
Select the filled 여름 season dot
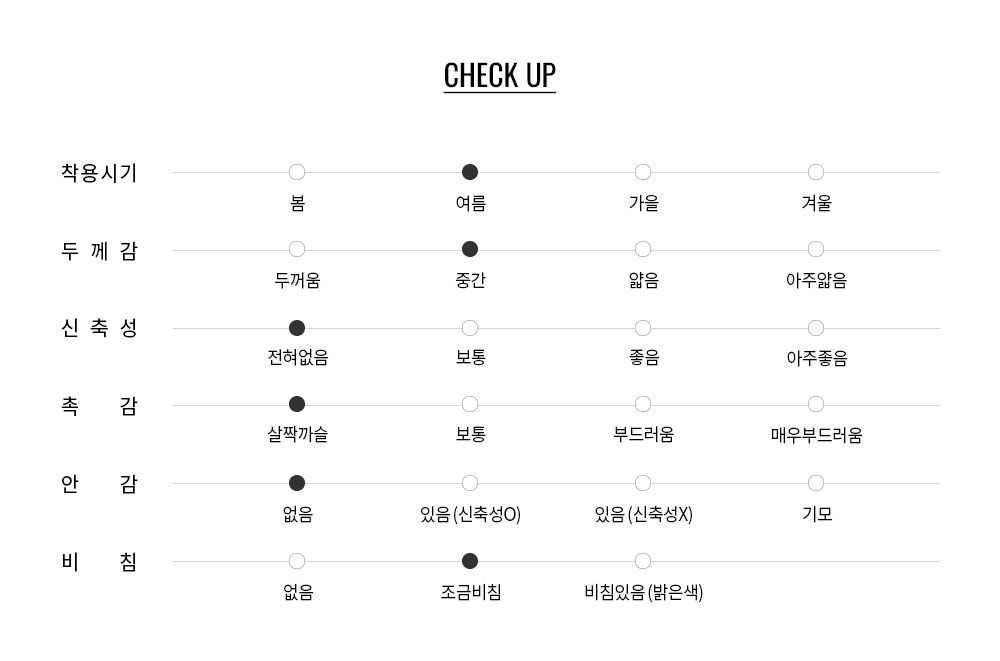(470, 172)
